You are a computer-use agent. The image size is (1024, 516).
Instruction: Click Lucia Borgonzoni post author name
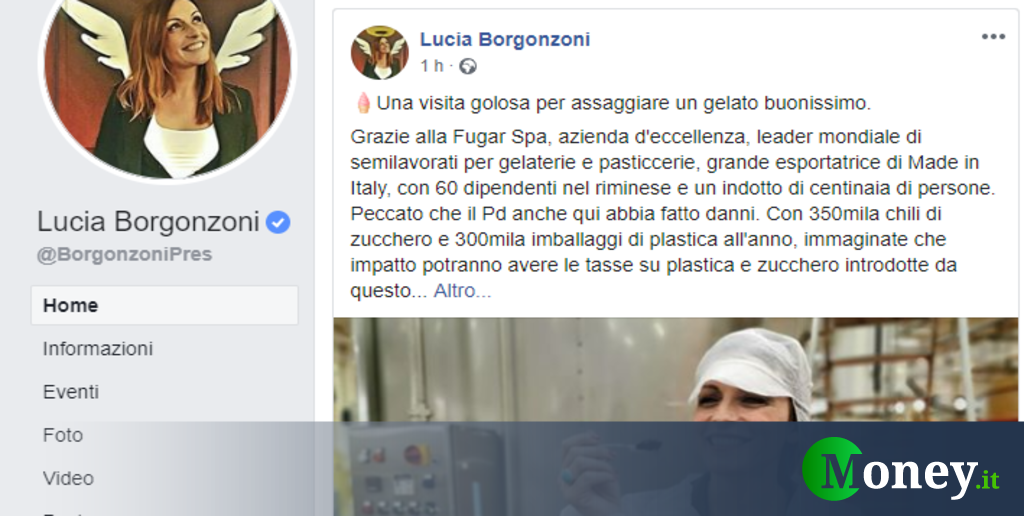click(505, 39)
